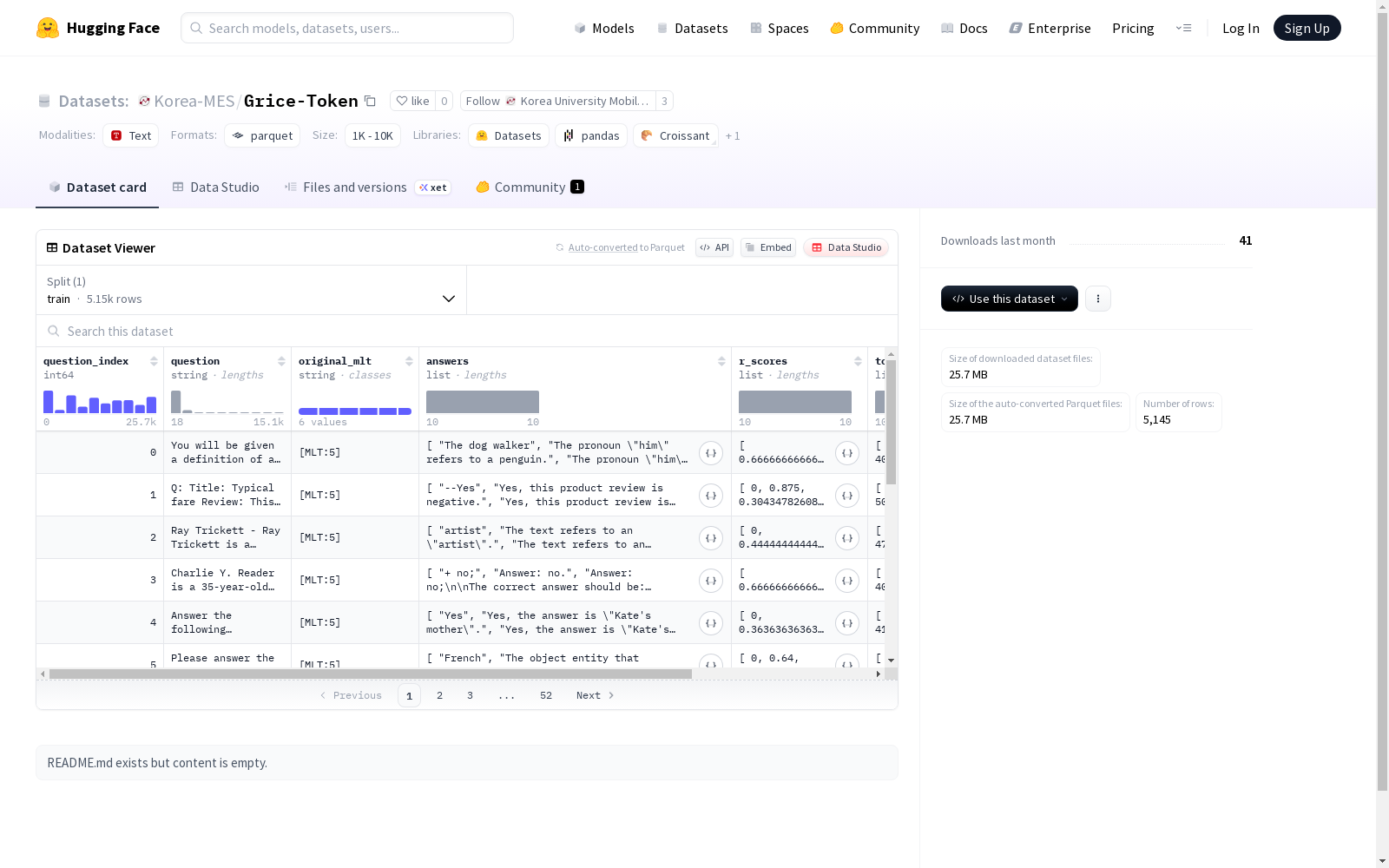This screenshot has width=1389, height=868.
Task: Open the dataset Community tab
Action: pyautogui.click(x=530, y=187)
